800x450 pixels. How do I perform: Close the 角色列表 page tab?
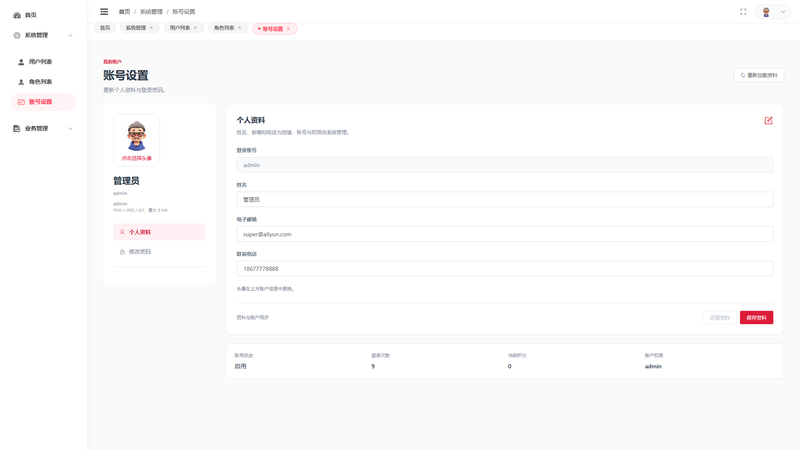pos(239,28)
